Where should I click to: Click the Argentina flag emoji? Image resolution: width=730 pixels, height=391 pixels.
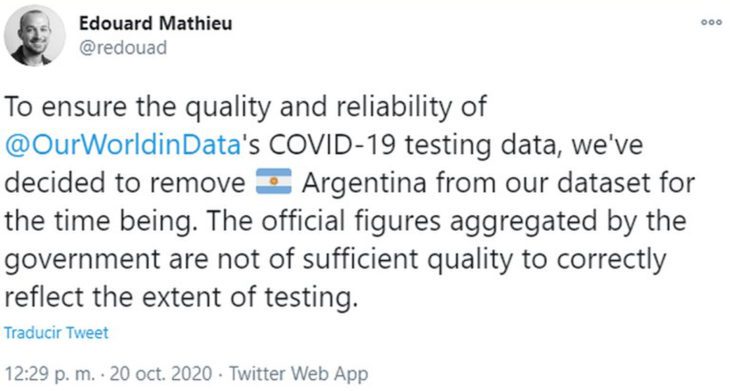coord(274,181)
